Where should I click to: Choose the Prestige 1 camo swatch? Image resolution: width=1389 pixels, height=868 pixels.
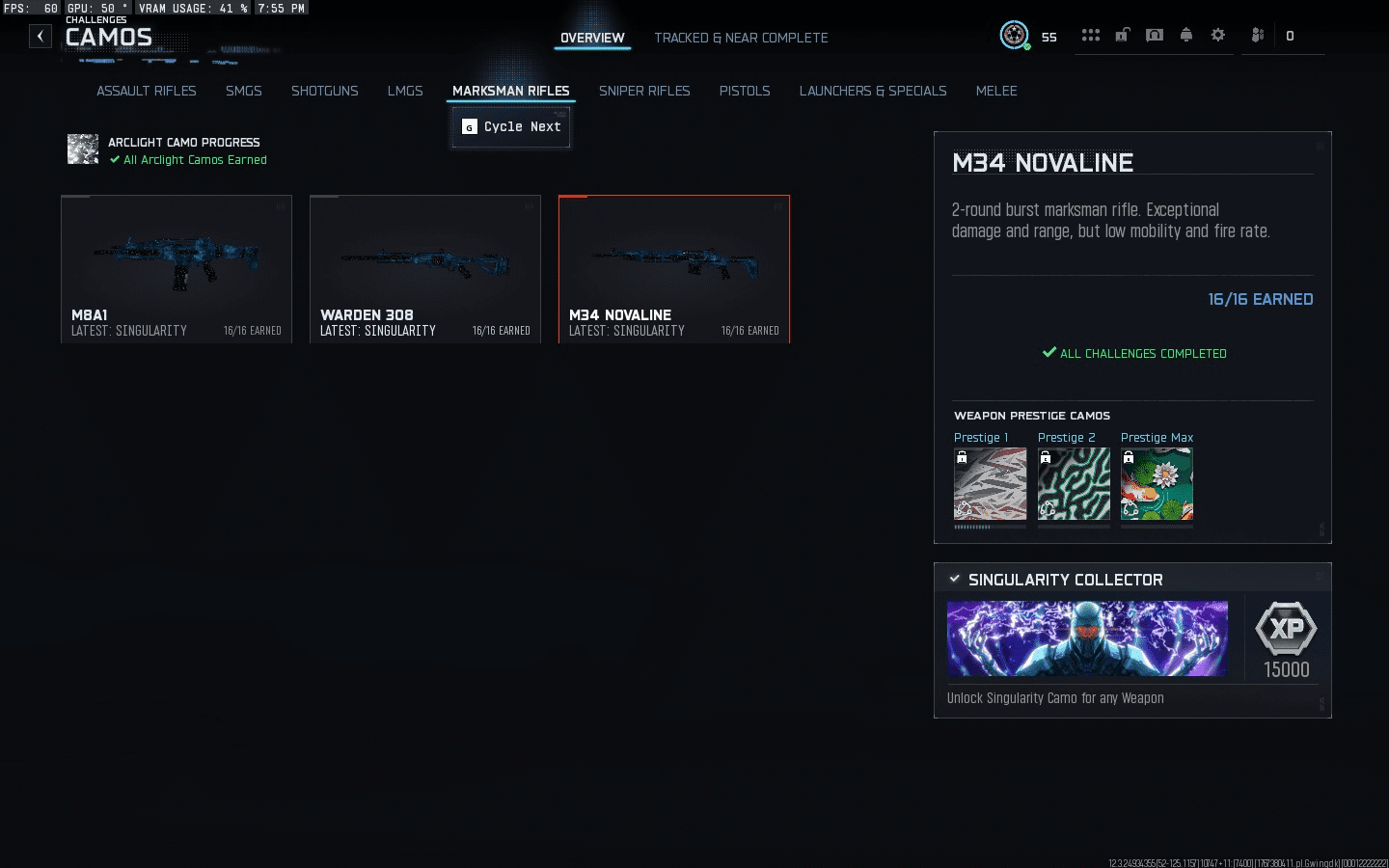pos(990,484)
